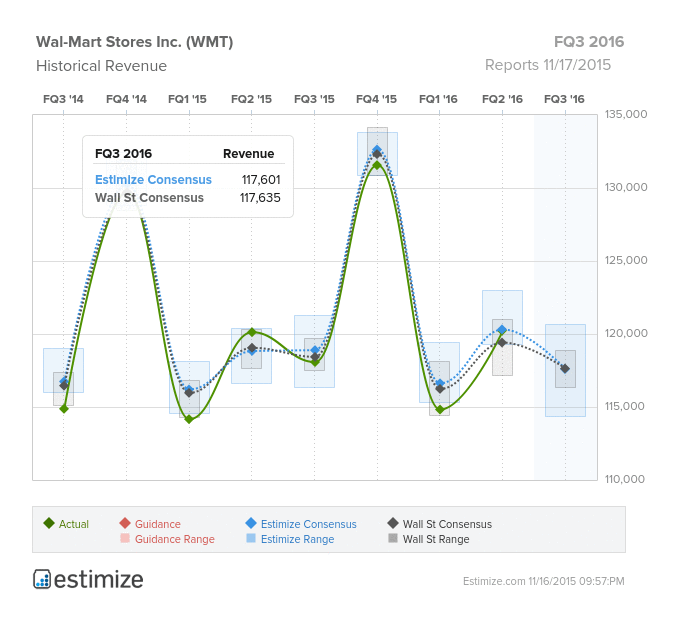Viewport: 675px width, 620px height.
Task: Click the FQ2 '16 Estimize blue data point
Action: pyautogui.click(x=502, y=330)
